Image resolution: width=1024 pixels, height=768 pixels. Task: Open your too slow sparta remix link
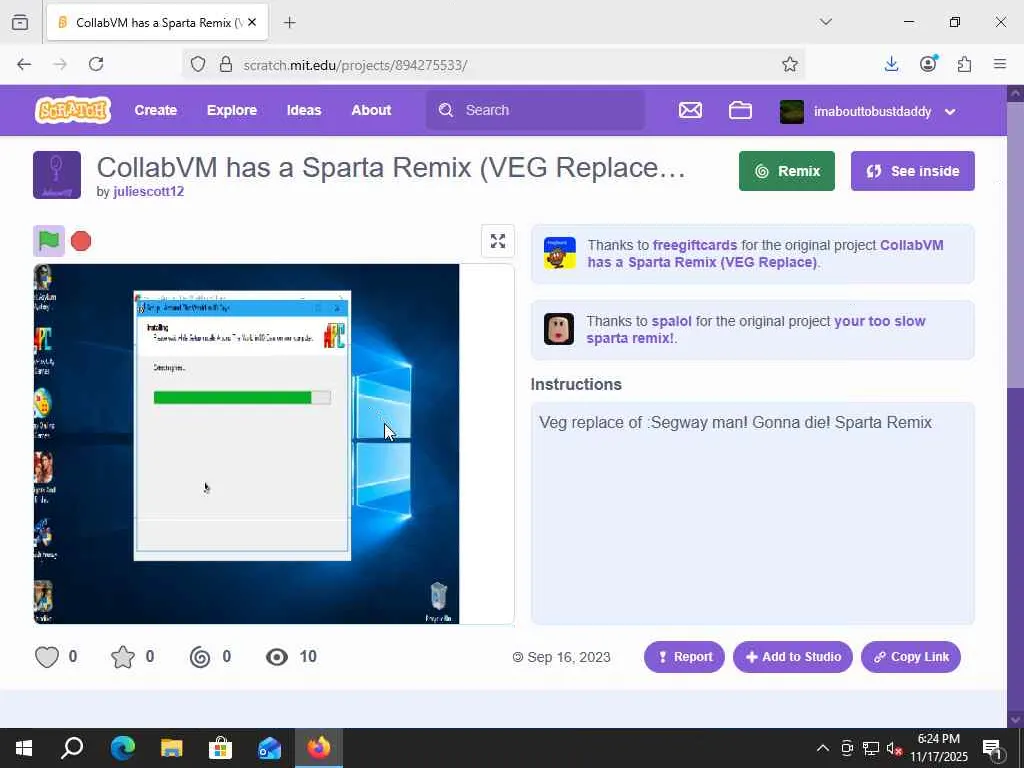(756, 330)
